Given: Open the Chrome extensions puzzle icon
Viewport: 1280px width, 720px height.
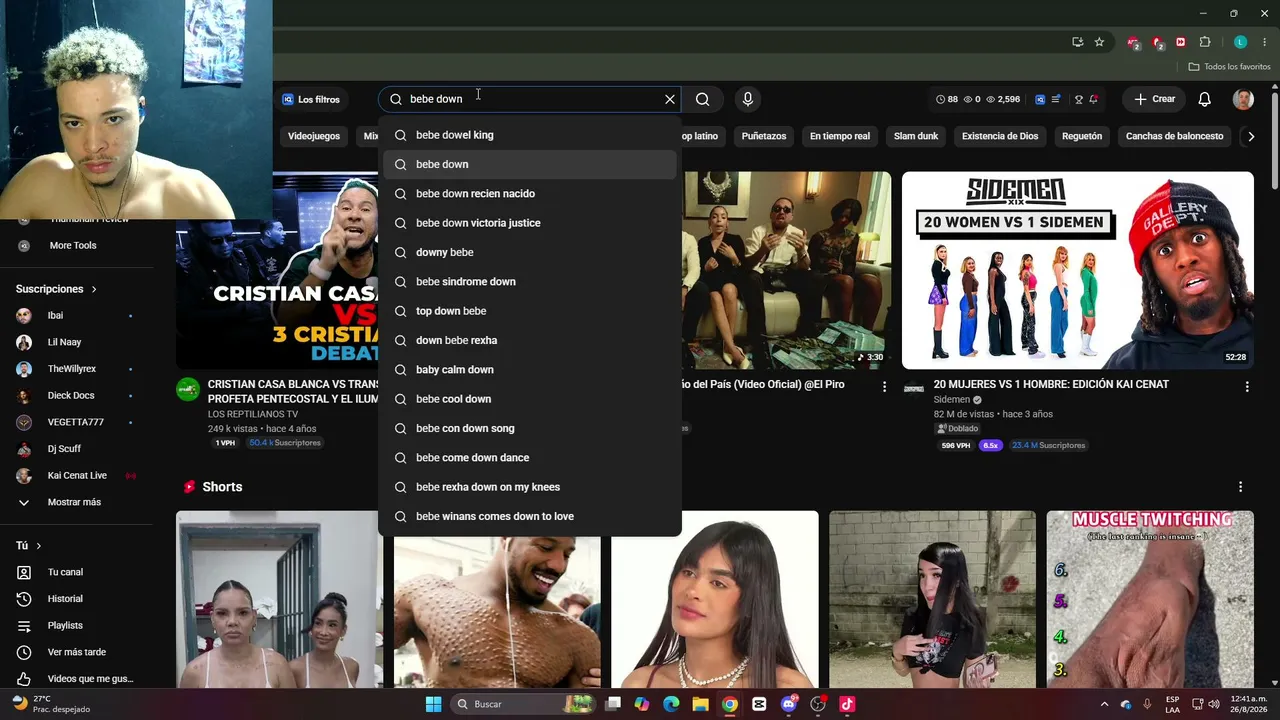Looking at the screenshot, I should [1205, 42].
